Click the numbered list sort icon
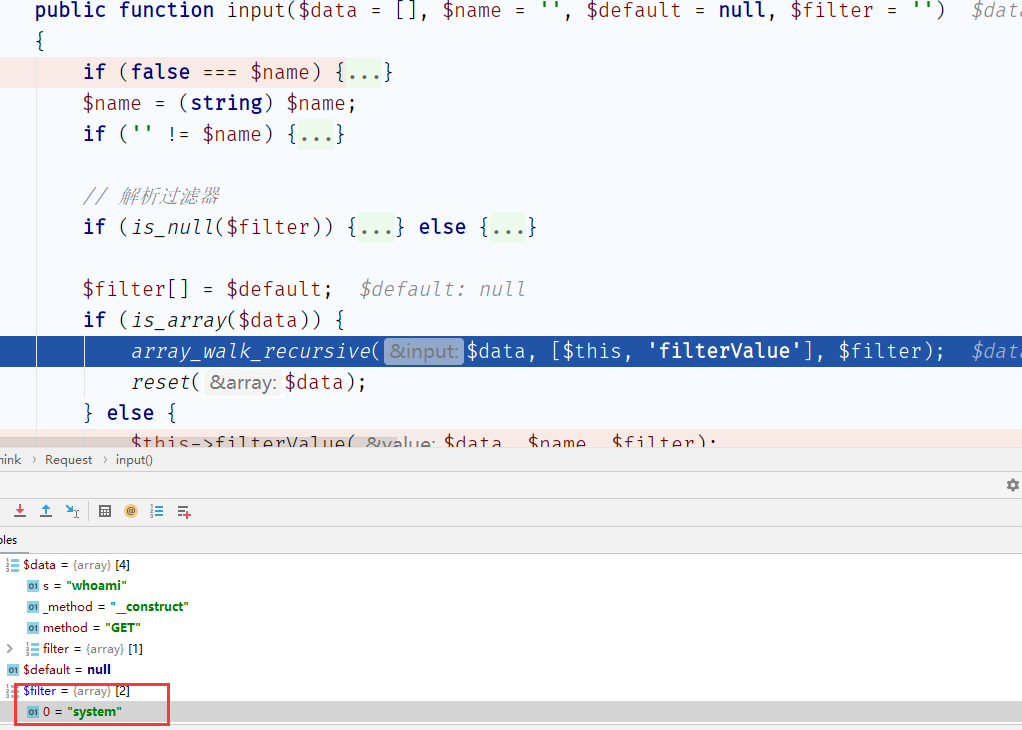Screen dimensions: 1022x730 [x=156, y=511]
